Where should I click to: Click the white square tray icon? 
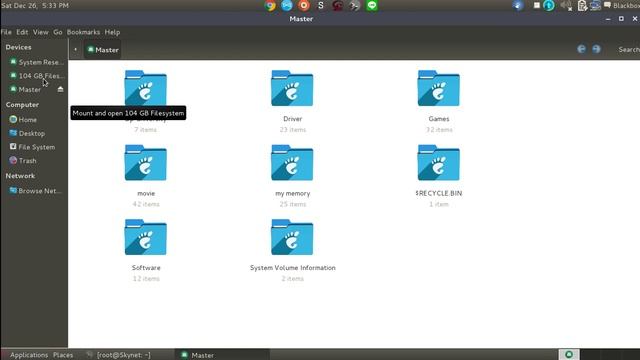(537, 5)
